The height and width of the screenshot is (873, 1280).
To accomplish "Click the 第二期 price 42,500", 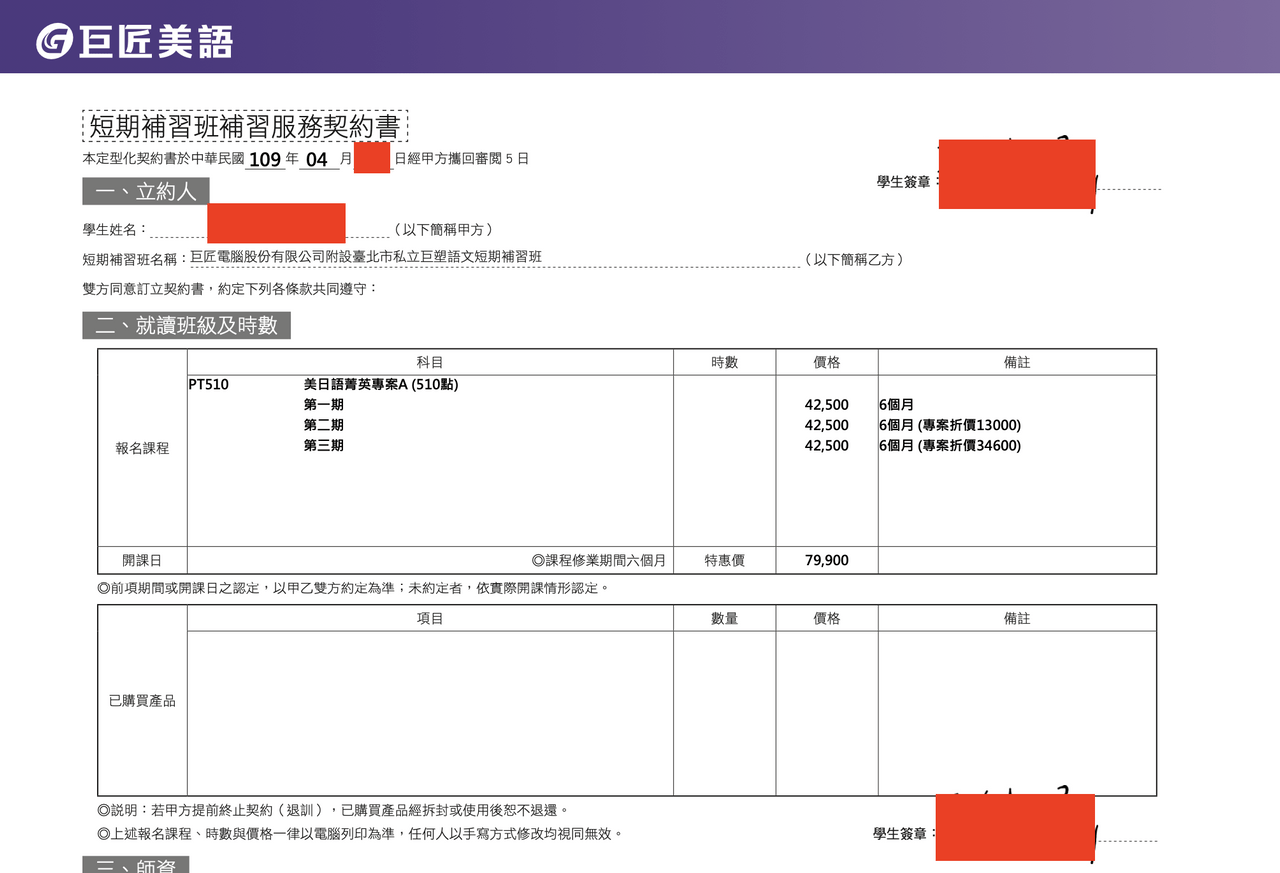I will (x=827, y=425).
